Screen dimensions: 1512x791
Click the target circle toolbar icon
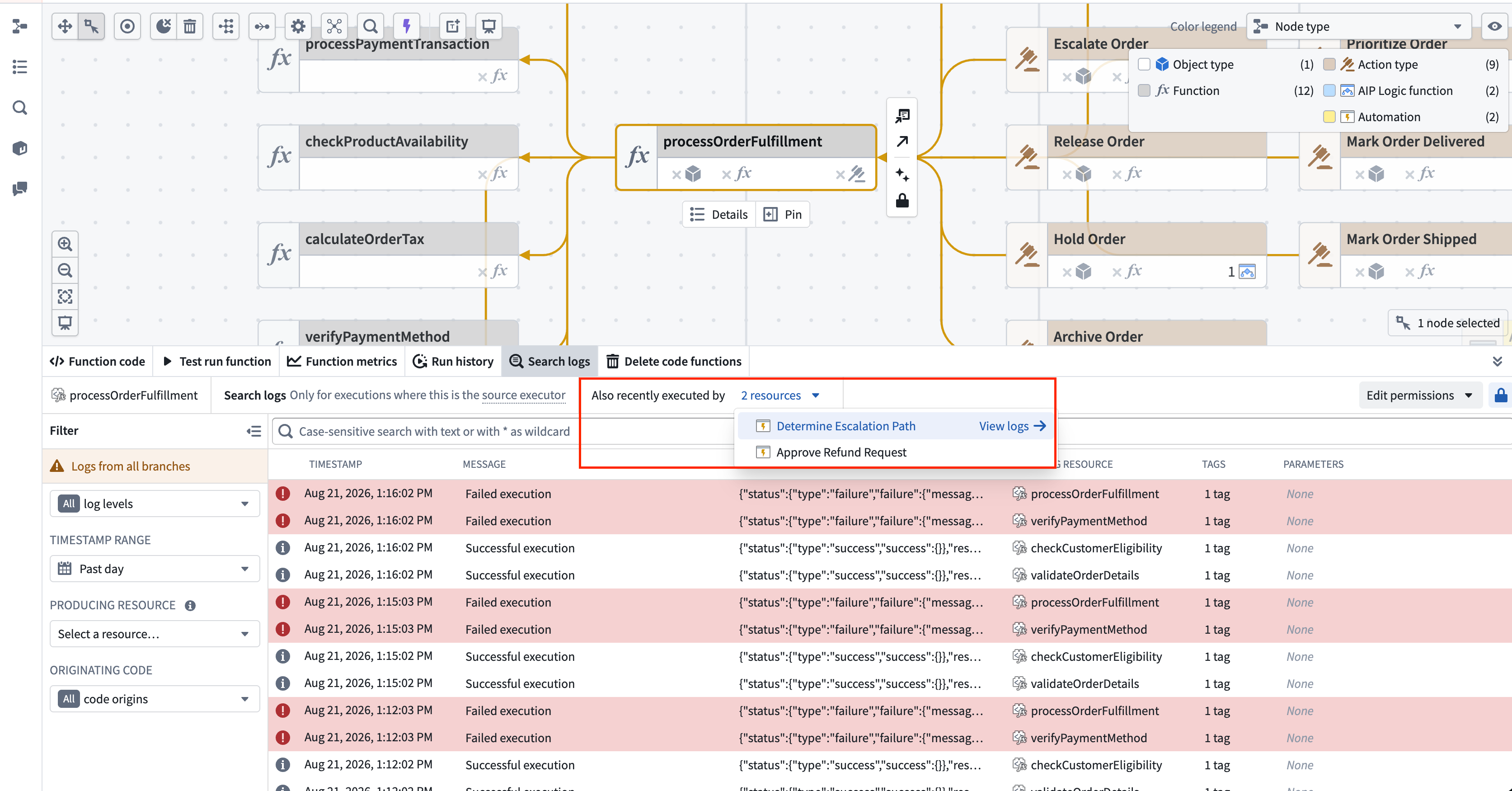pyautogui.click(x=127, y=26)
